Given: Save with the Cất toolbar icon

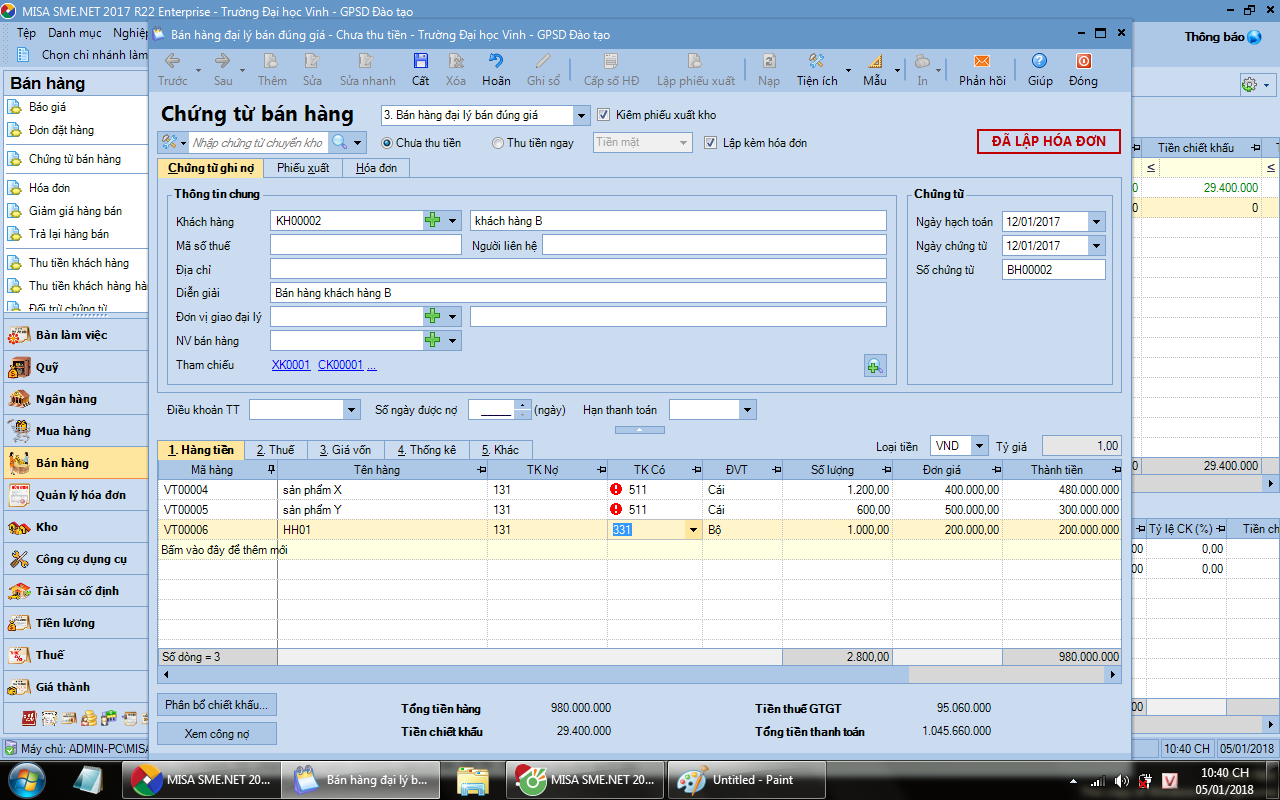Looking at the screenshot, I should pos(420,62).
